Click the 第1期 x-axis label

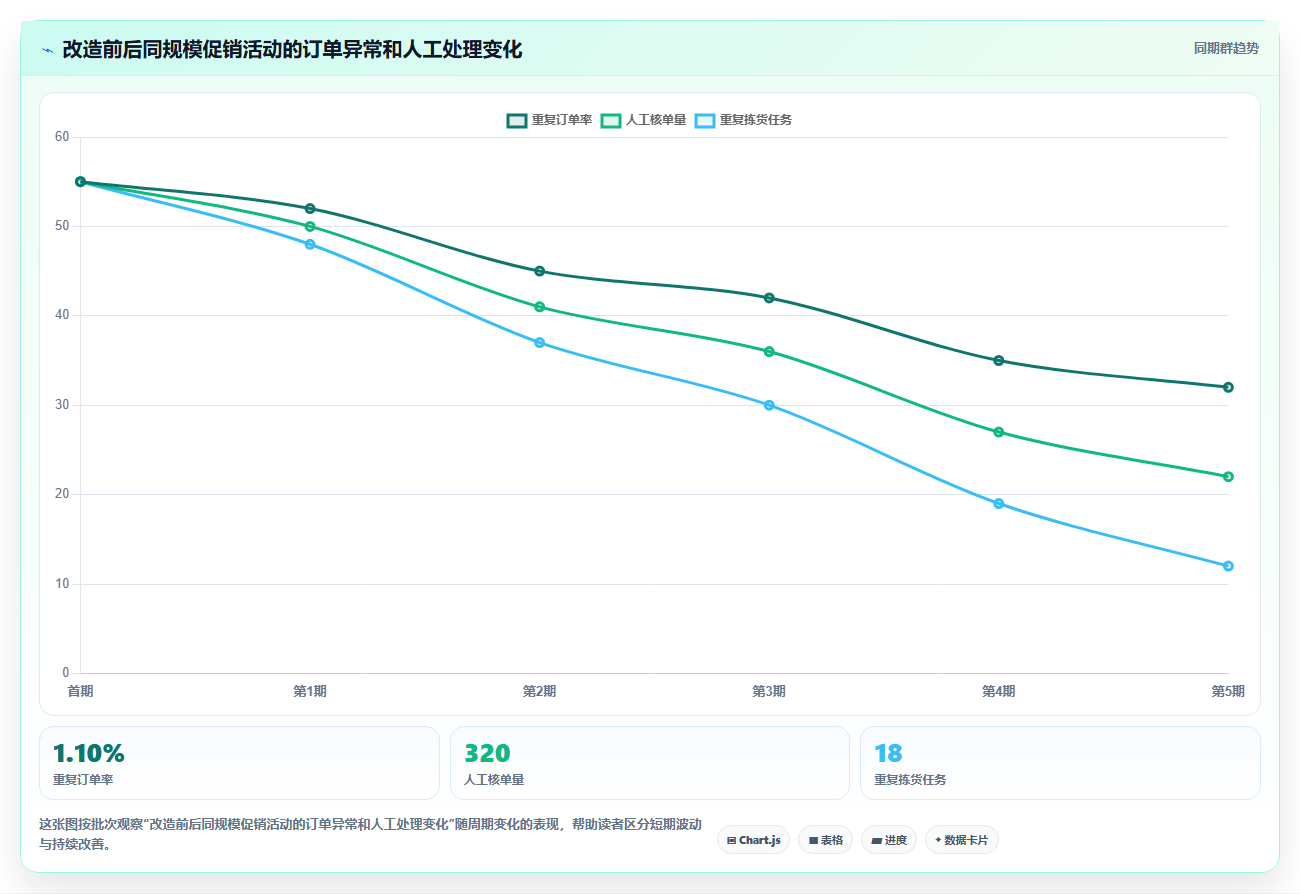[310, 691]
